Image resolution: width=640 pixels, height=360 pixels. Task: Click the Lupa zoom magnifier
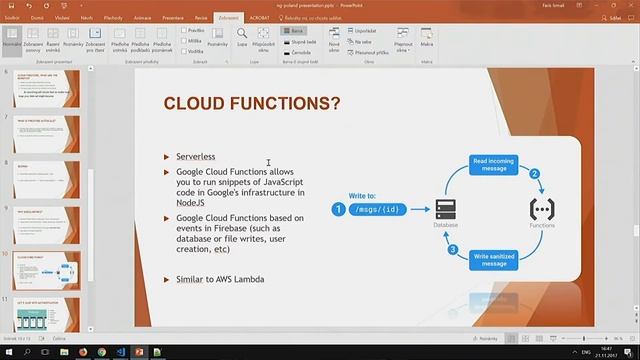click(242, 37)
